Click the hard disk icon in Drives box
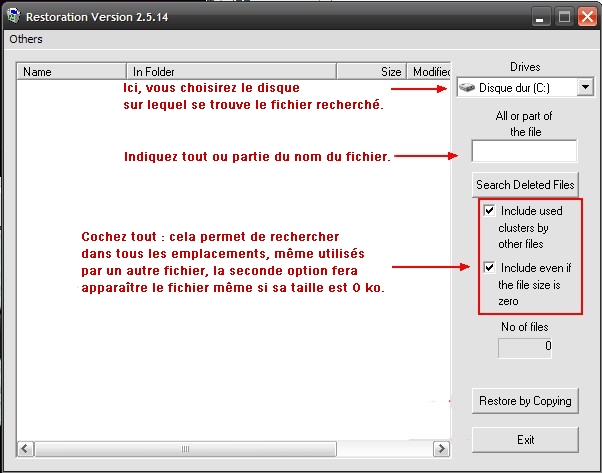 pyautogui.click(x=467, y=88)
